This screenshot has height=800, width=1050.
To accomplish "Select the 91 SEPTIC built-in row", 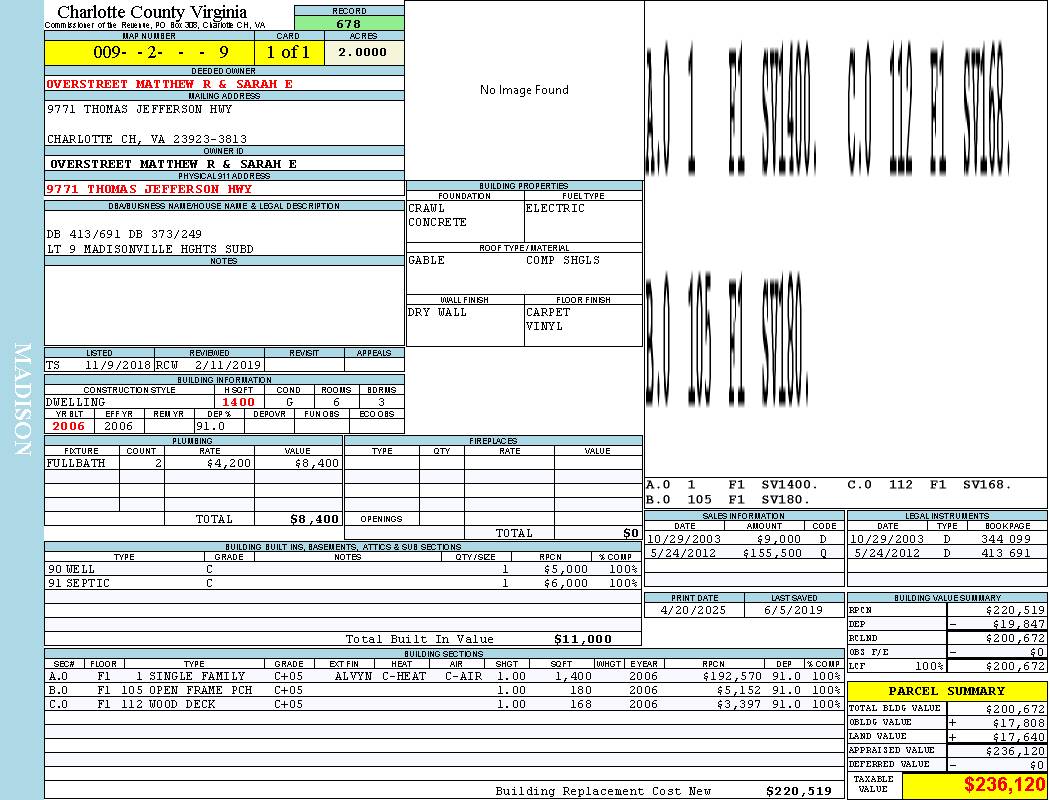I will (x=343, y=583).
